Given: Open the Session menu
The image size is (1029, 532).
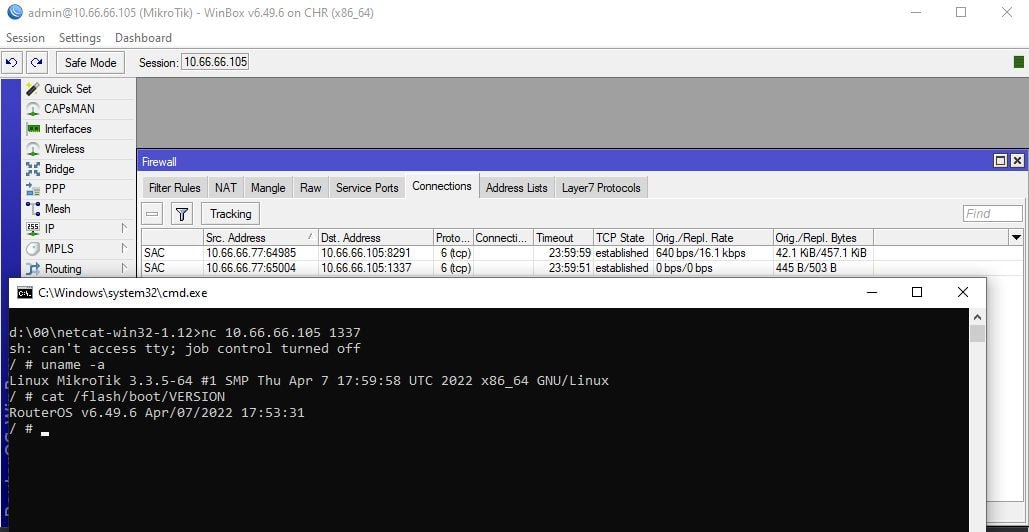Looking at the screenshot, I should pyautogui.click(x=26, y=38).
